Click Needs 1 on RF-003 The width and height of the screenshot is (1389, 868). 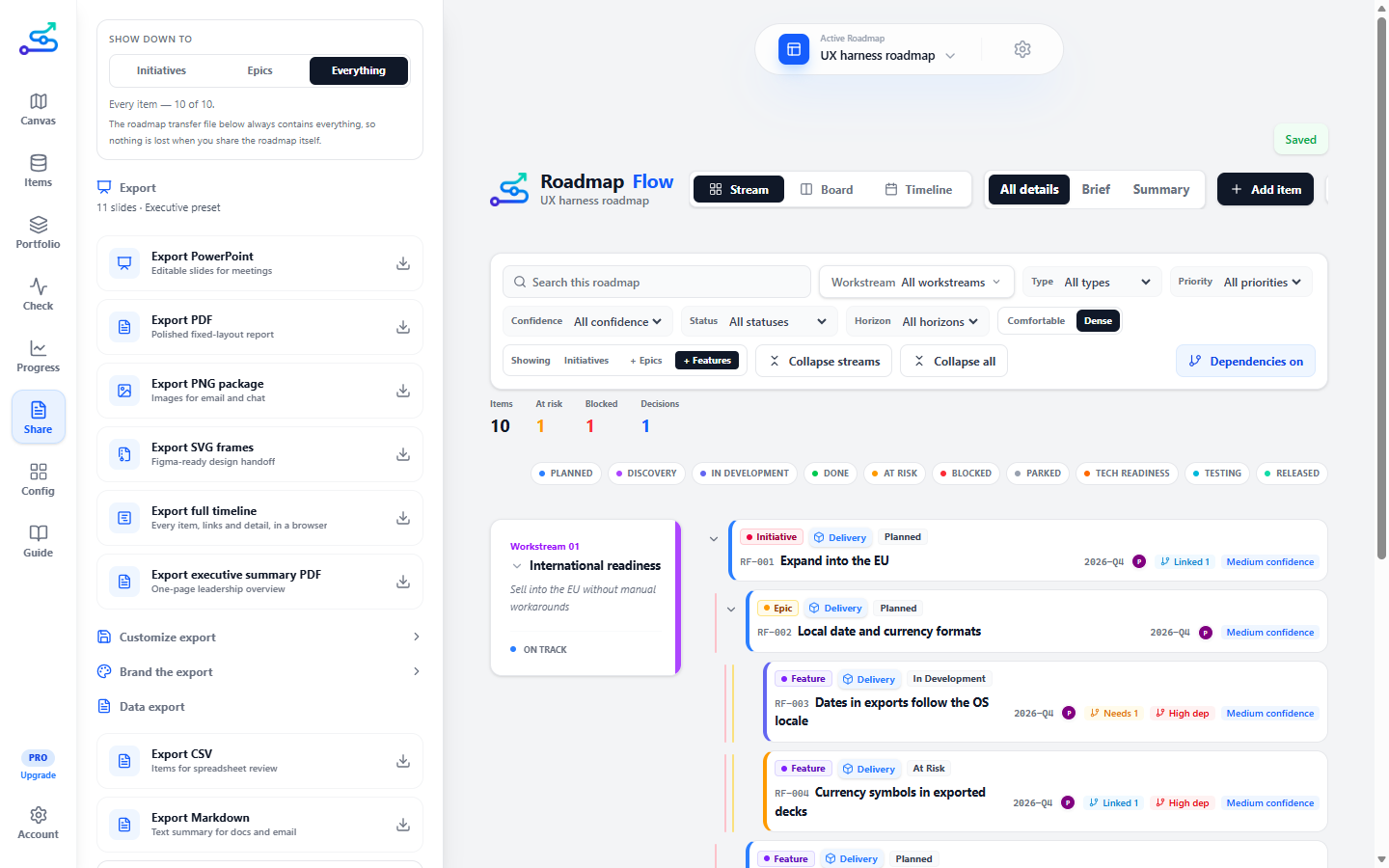[1114, 714]
